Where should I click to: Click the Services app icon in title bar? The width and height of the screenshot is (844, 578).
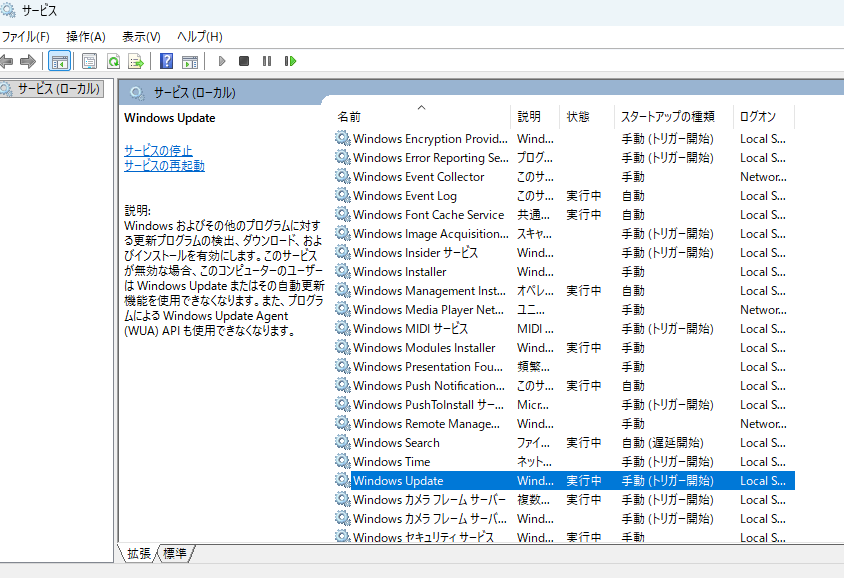tap(8, 10)
